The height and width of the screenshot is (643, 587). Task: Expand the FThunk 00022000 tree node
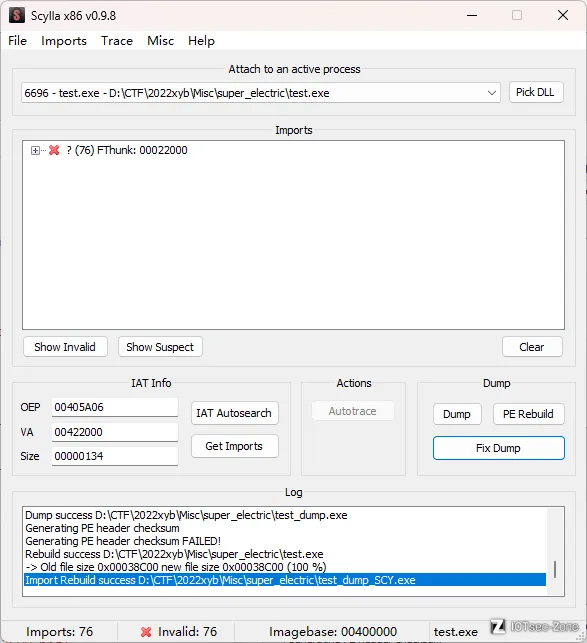point(35,150)
